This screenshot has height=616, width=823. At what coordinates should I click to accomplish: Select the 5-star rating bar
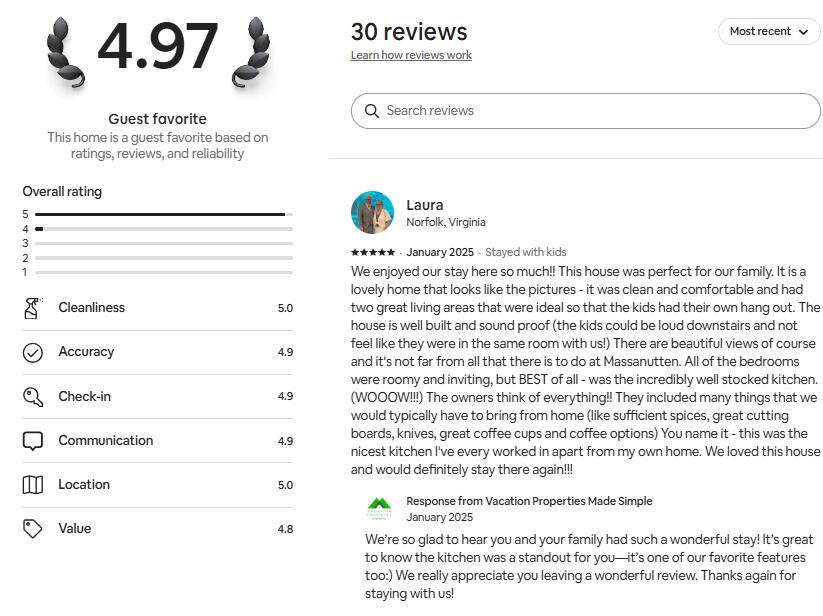(x=163, y=214)
